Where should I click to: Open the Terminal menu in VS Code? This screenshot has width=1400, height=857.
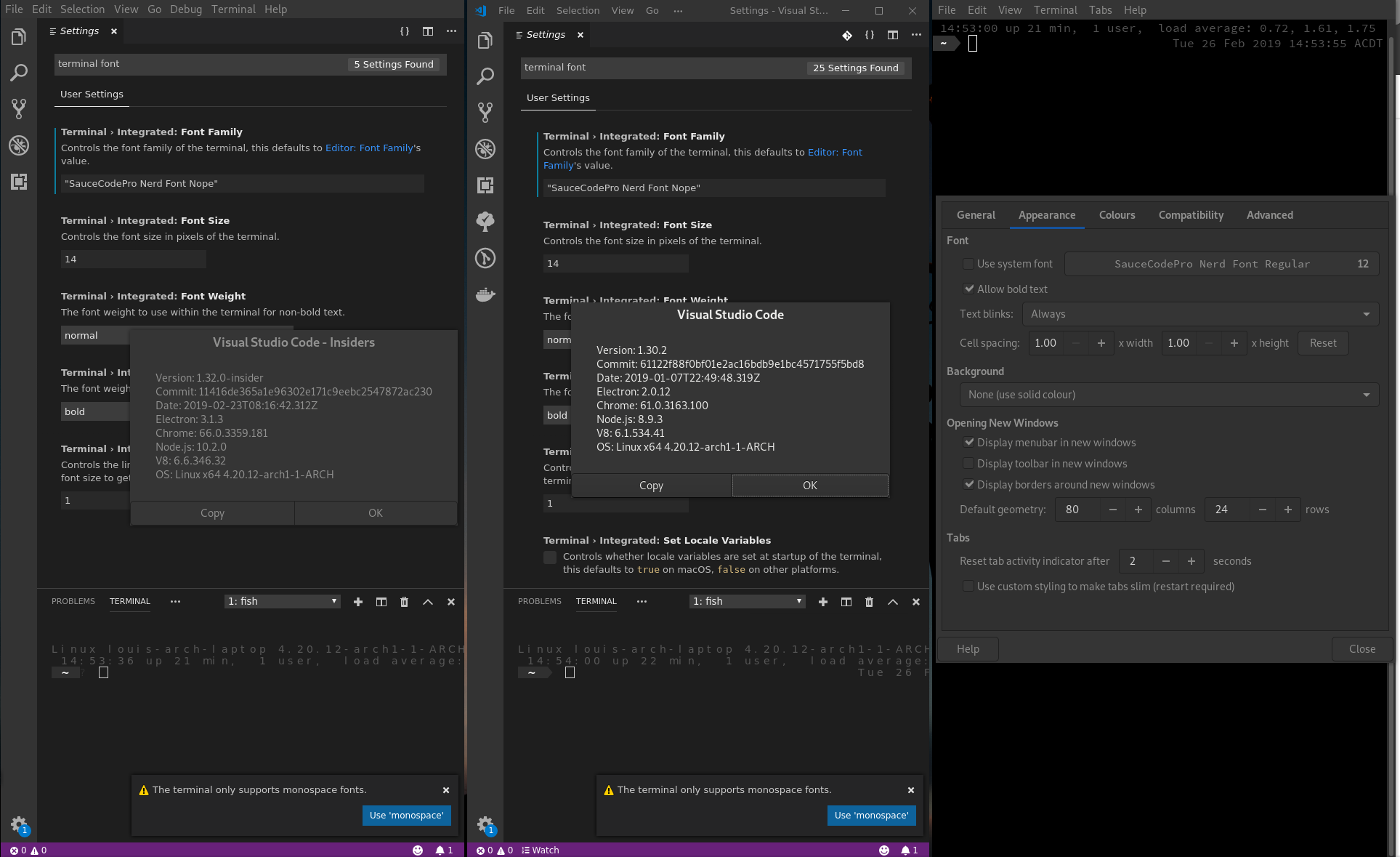(x=233, y=9)
